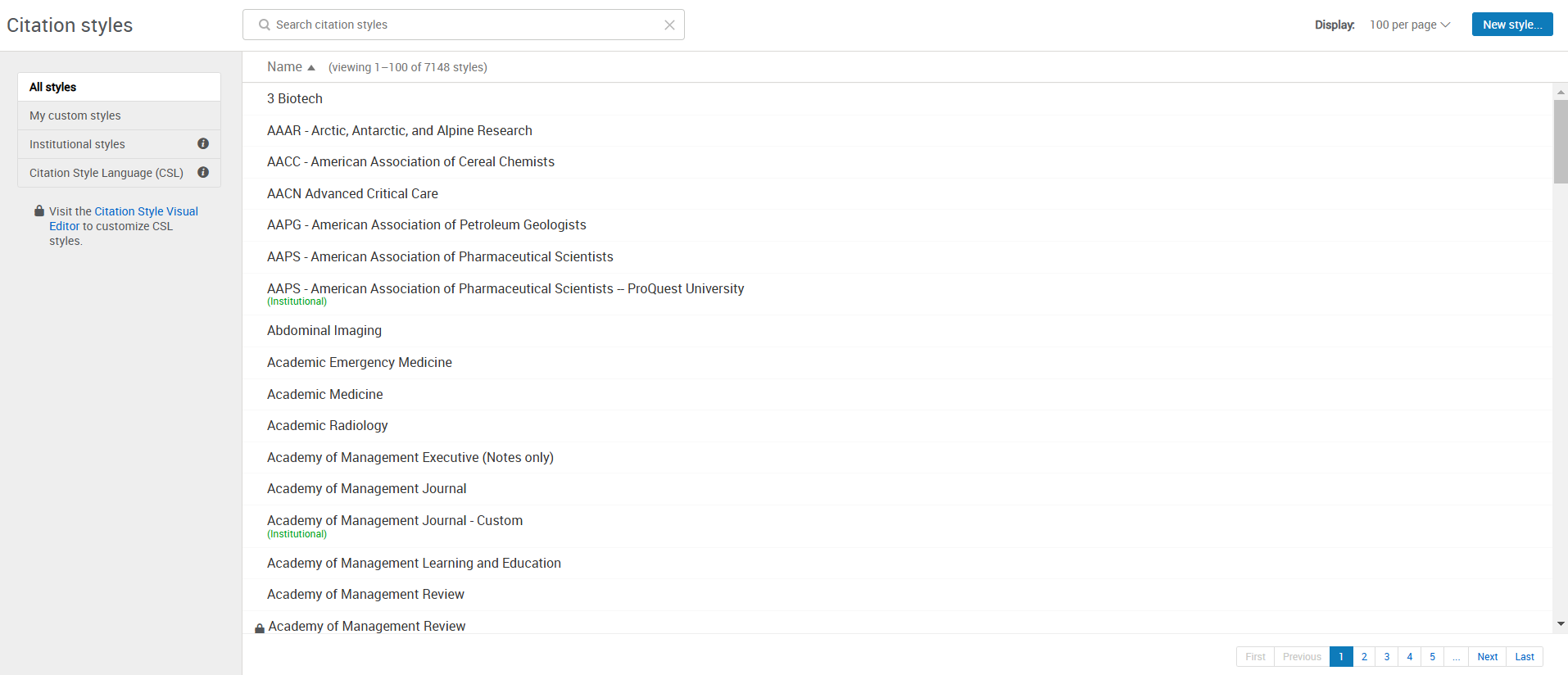Click lock icon next to Academy of Management Review
1568x675 pixels.
[x=260, y=628]
